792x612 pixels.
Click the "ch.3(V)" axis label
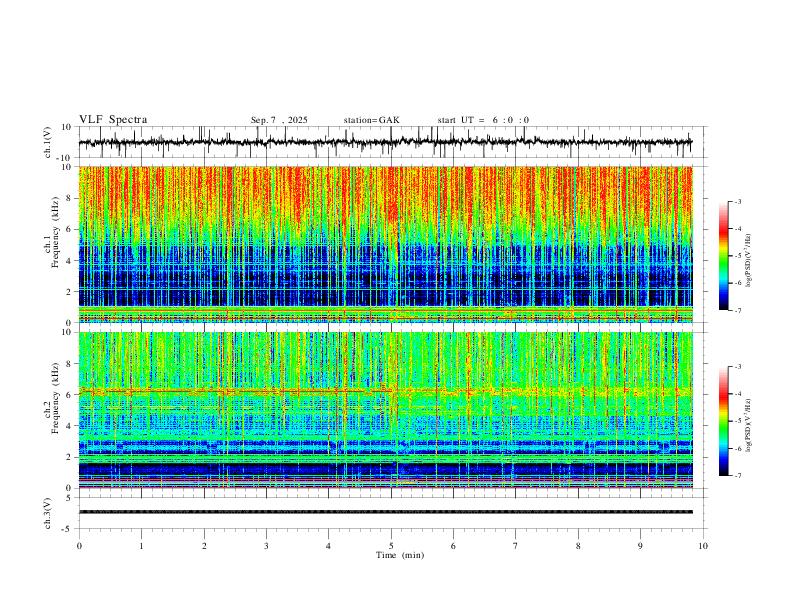(48, 514)
